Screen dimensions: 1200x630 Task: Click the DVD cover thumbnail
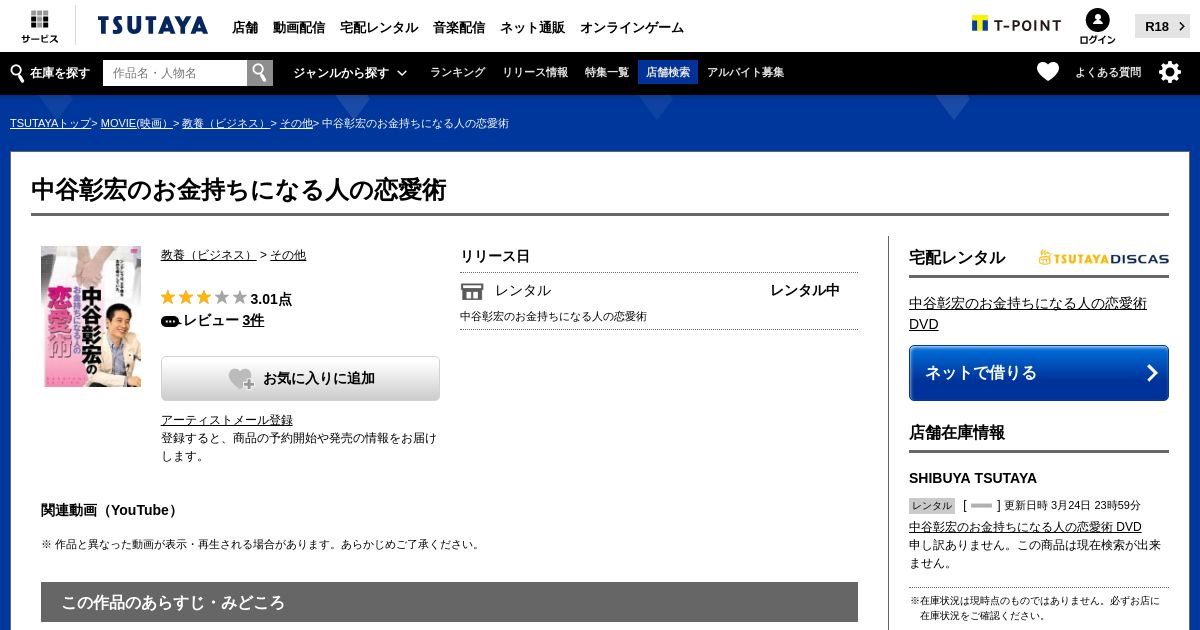[91, 316]
